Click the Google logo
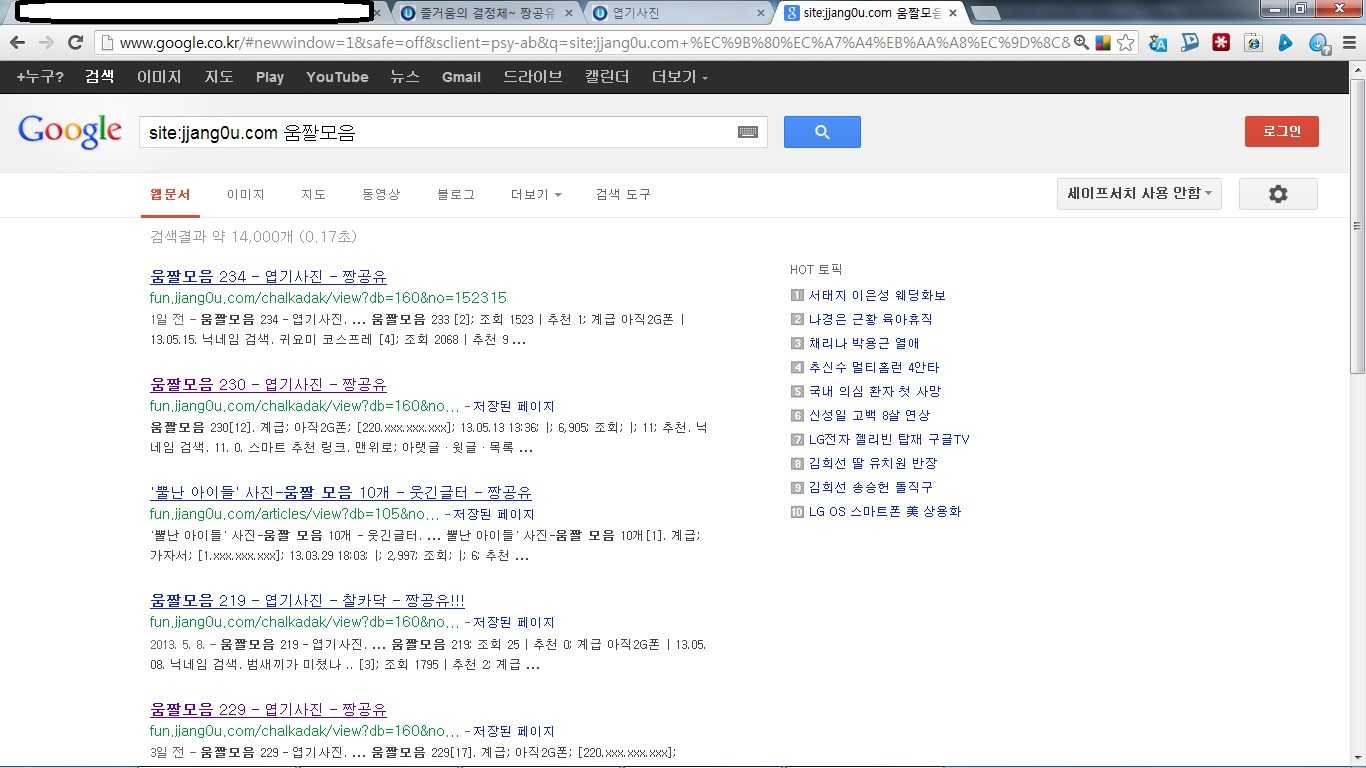This screenshot has height=768, width=1366. (70, 132)
